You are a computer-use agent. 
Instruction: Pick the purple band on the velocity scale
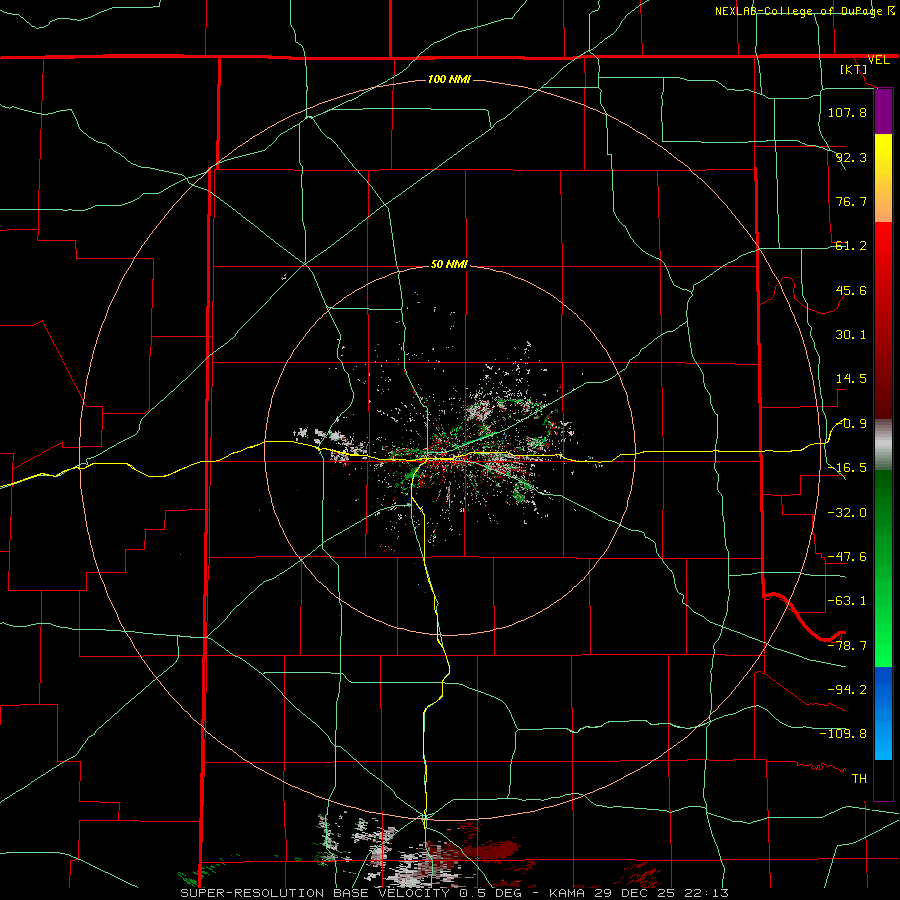coord(883,112)
